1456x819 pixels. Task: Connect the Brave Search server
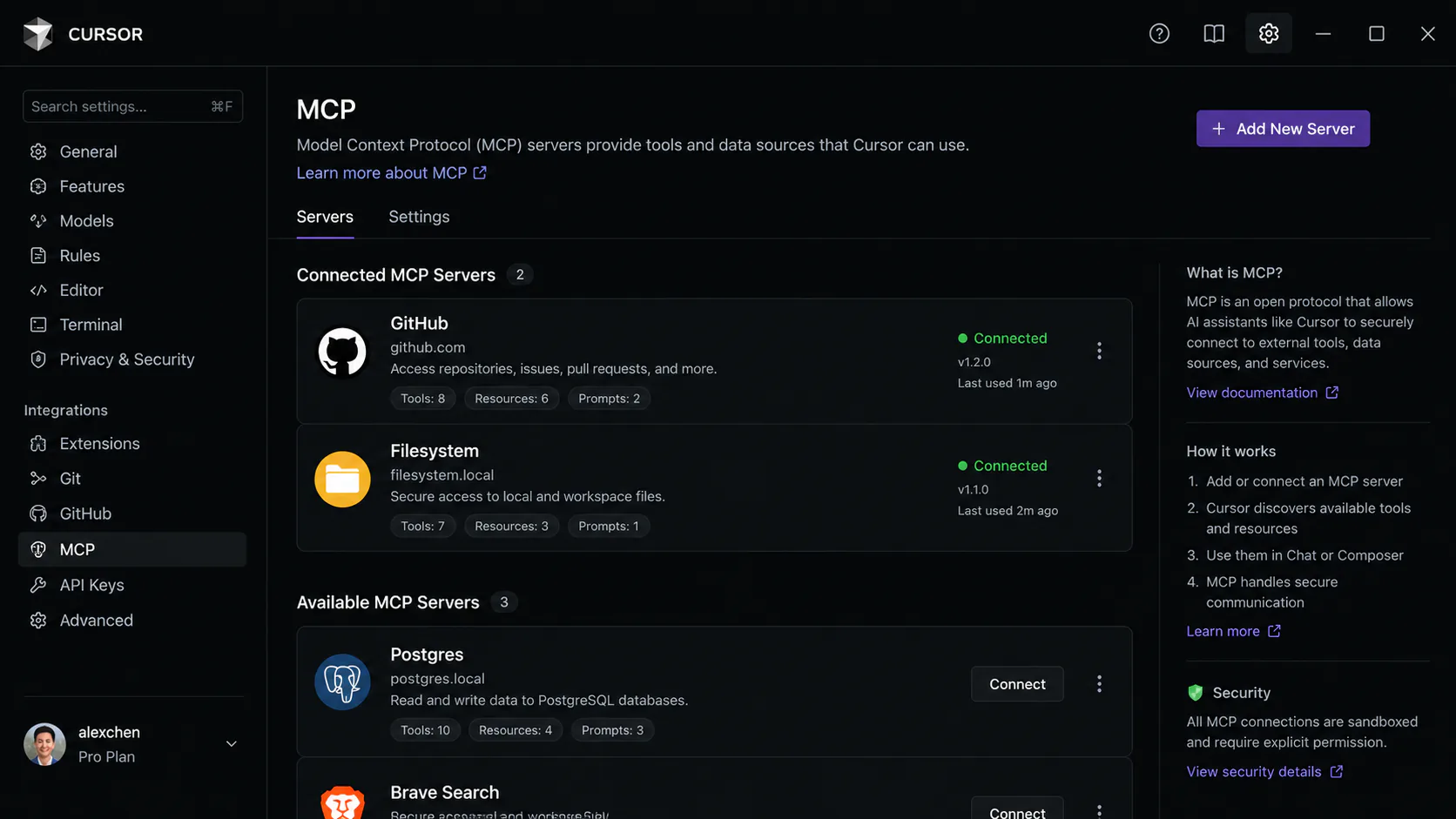1017,809
